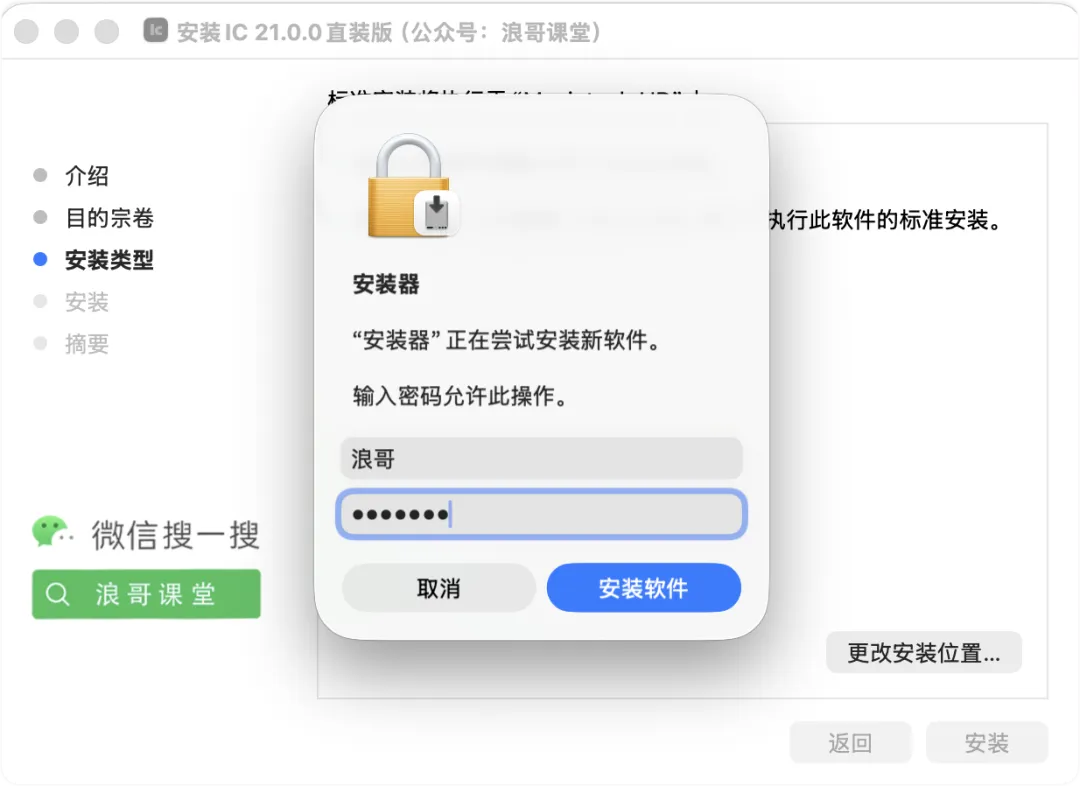Click the username field showing 浪哥

[541, 458]
